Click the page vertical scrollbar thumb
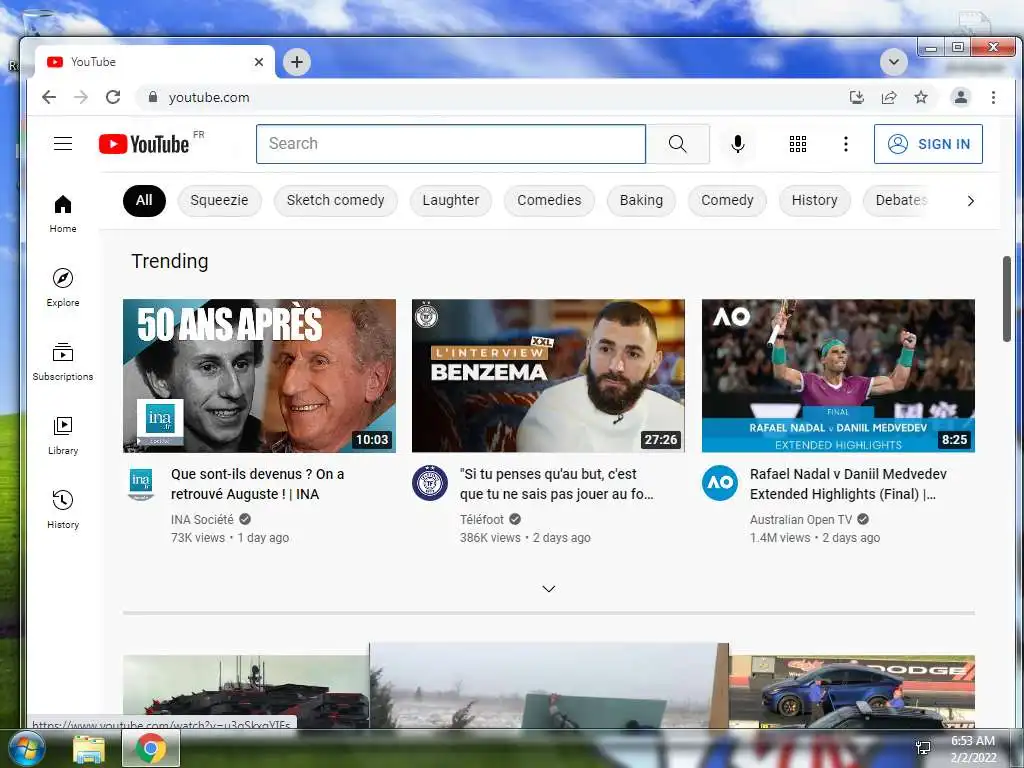Image resolution: width=1024 pixels, height=768 pixels. [1006, 298]
